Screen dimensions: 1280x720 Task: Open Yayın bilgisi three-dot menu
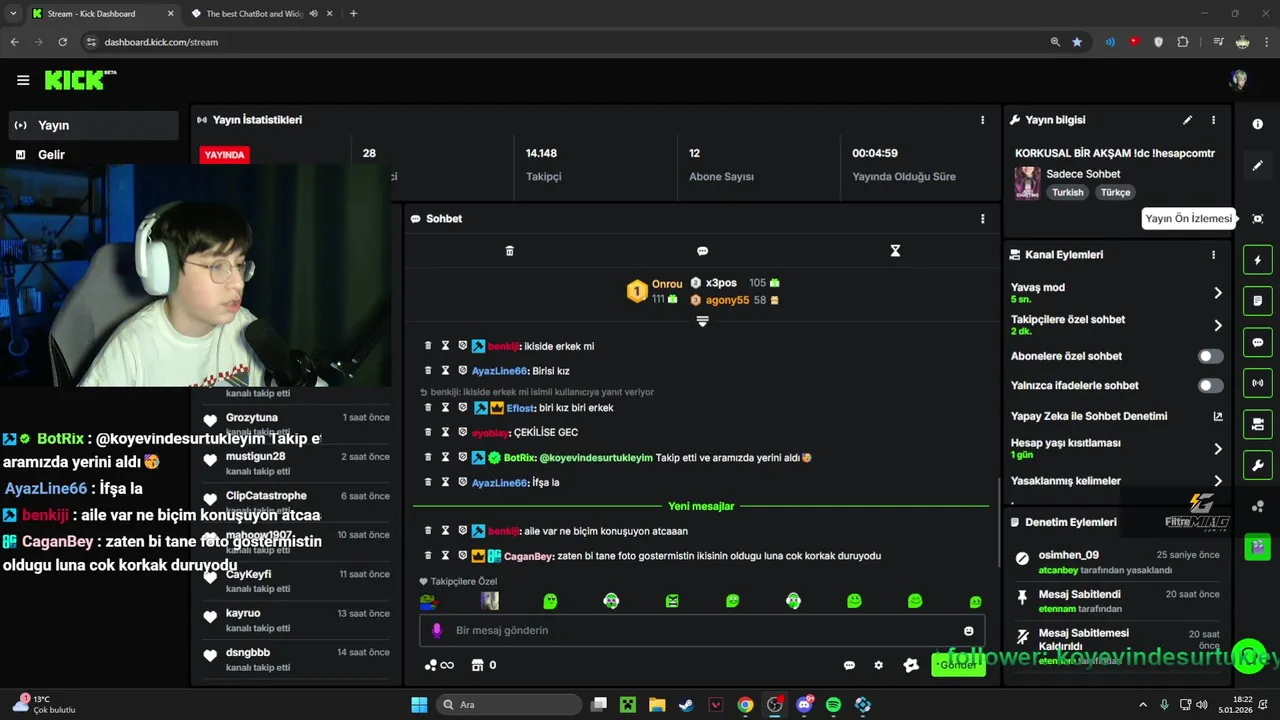pyautogui.click(x=1213, y=120)
